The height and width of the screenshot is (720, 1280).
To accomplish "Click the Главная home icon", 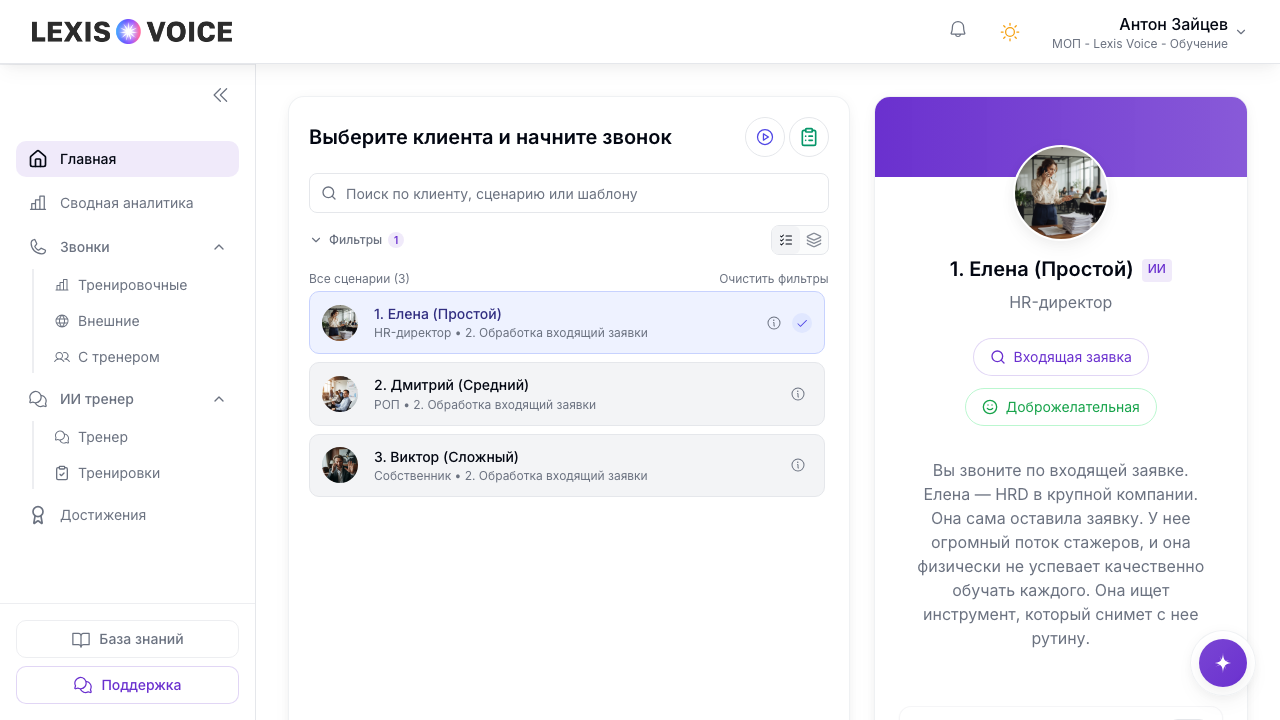I will point(38,159).
